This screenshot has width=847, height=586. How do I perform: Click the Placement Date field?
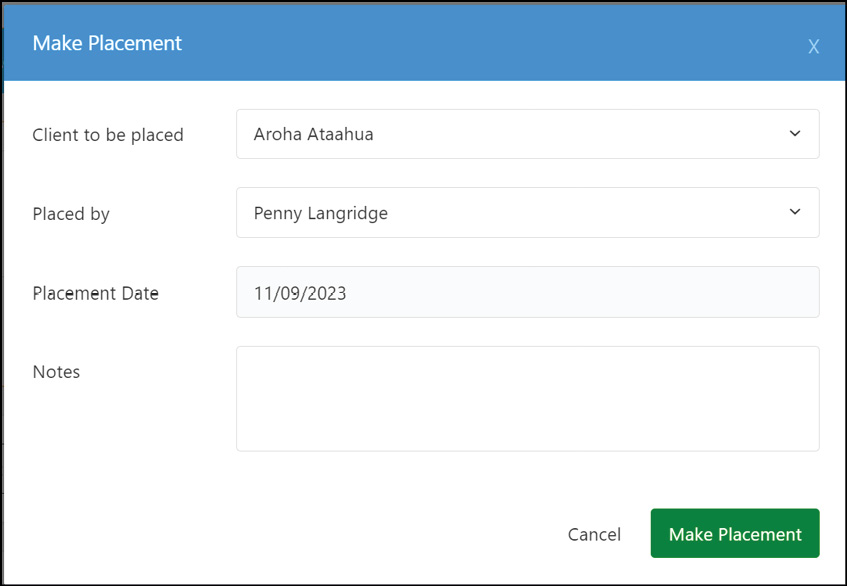pos(528,292)
